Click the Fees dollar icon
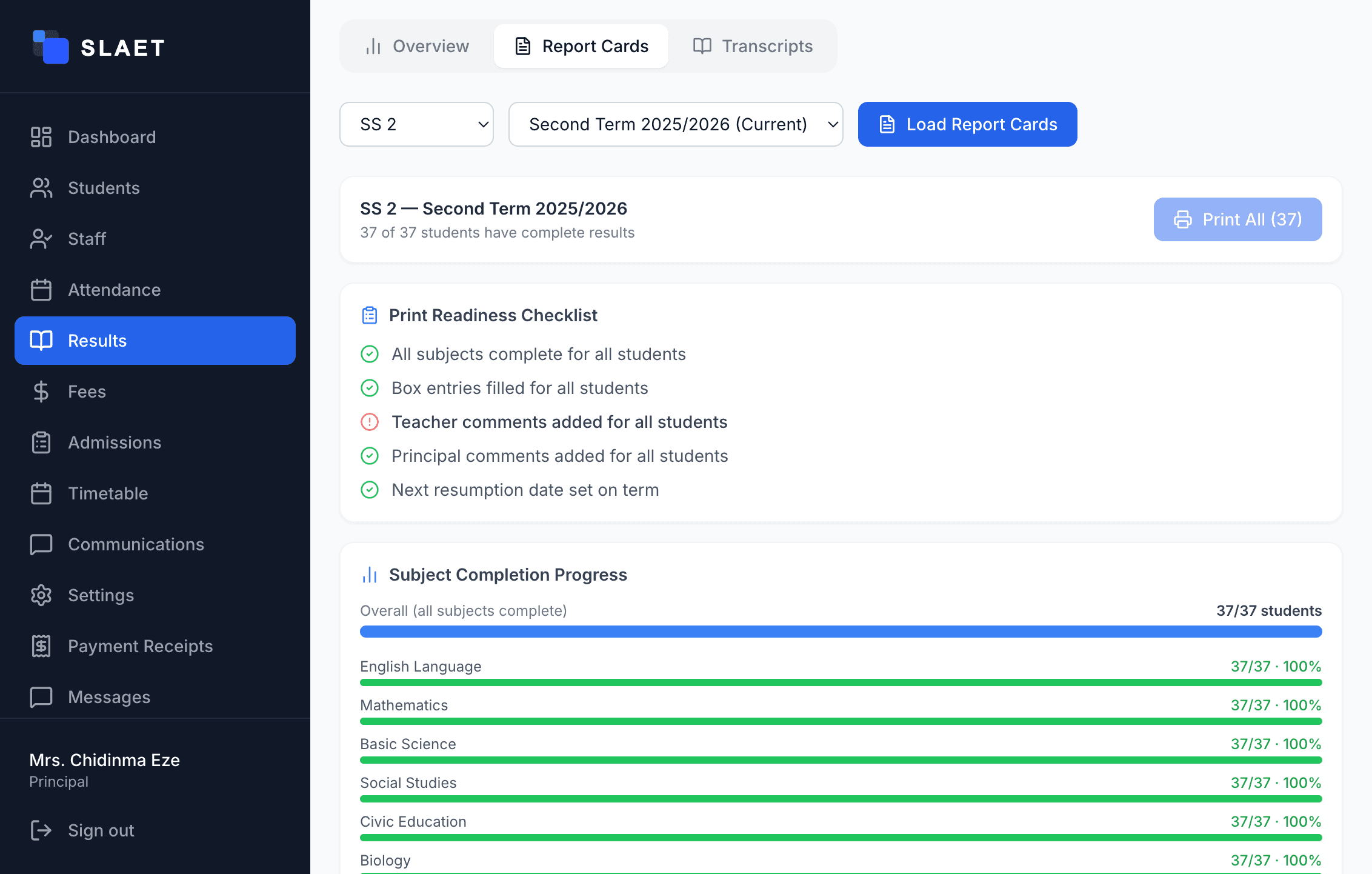Viewport: 1372px width, 874px height. click(41, 392)
